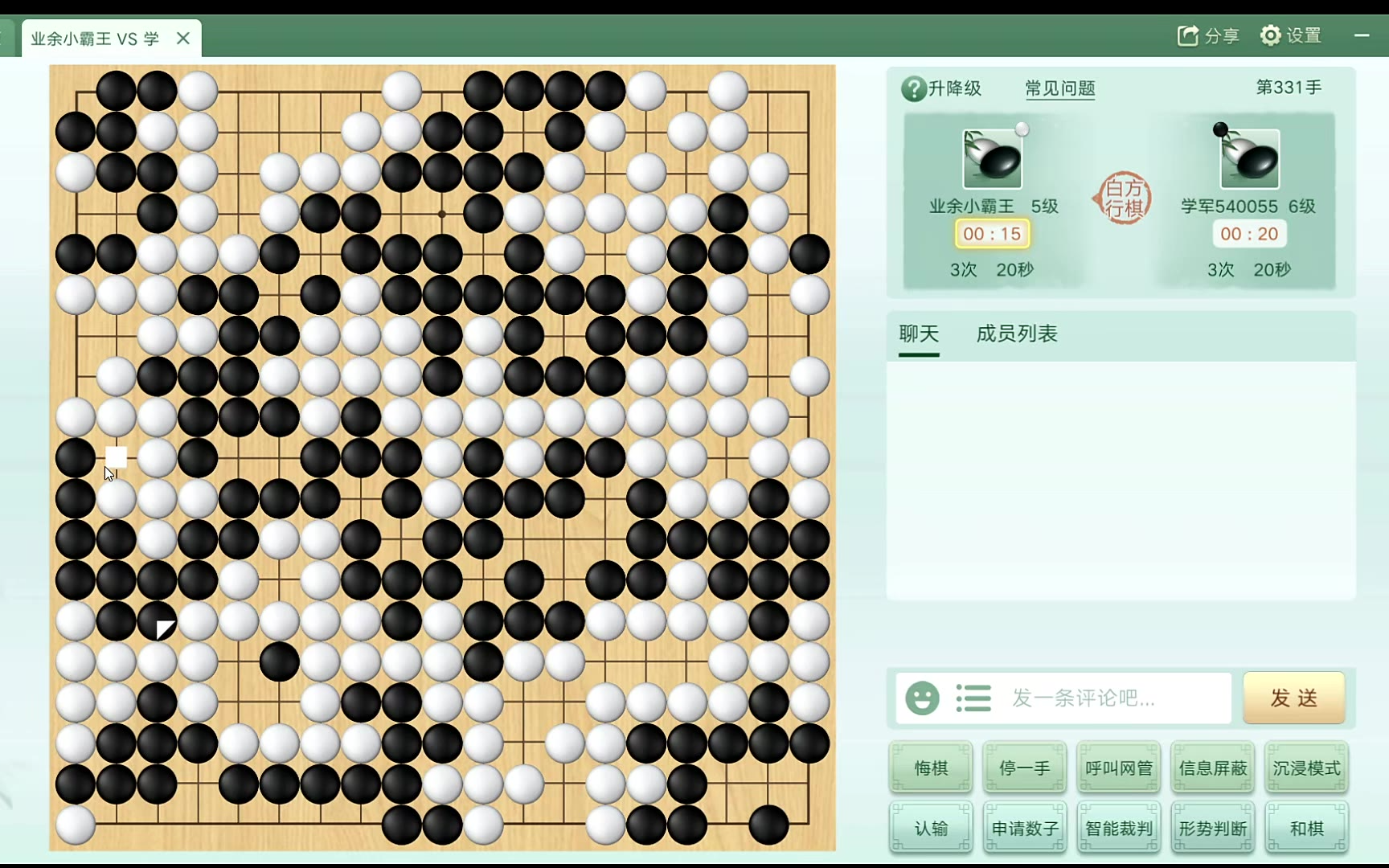Viewport: 1389px width, 868px height.
Task: Open settings (设置) gear icon
Action: point(1270,35)
